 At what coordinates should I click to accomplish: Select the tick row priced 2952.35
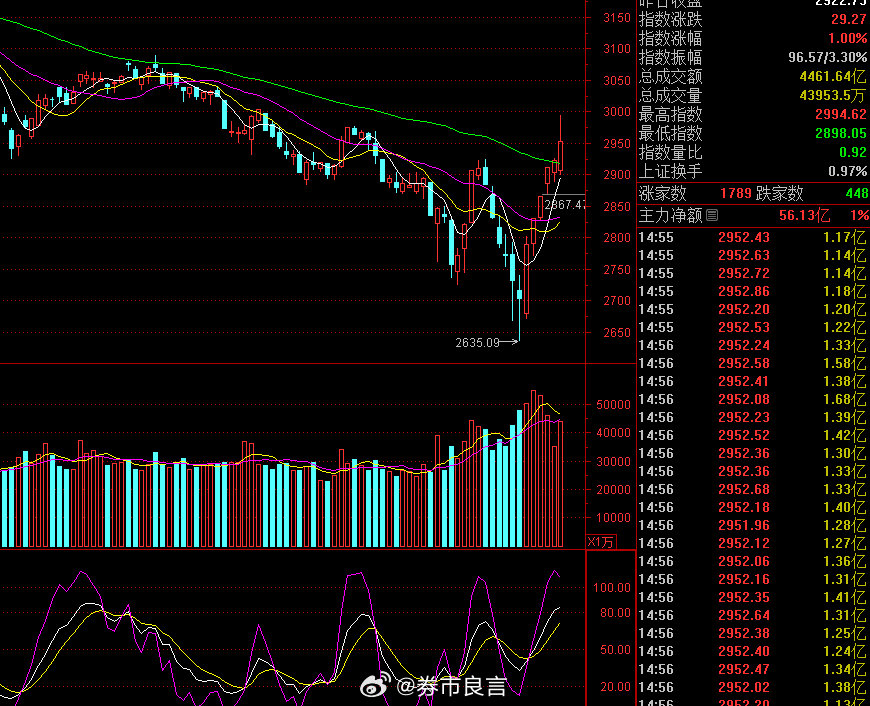[x=753, y=597]
